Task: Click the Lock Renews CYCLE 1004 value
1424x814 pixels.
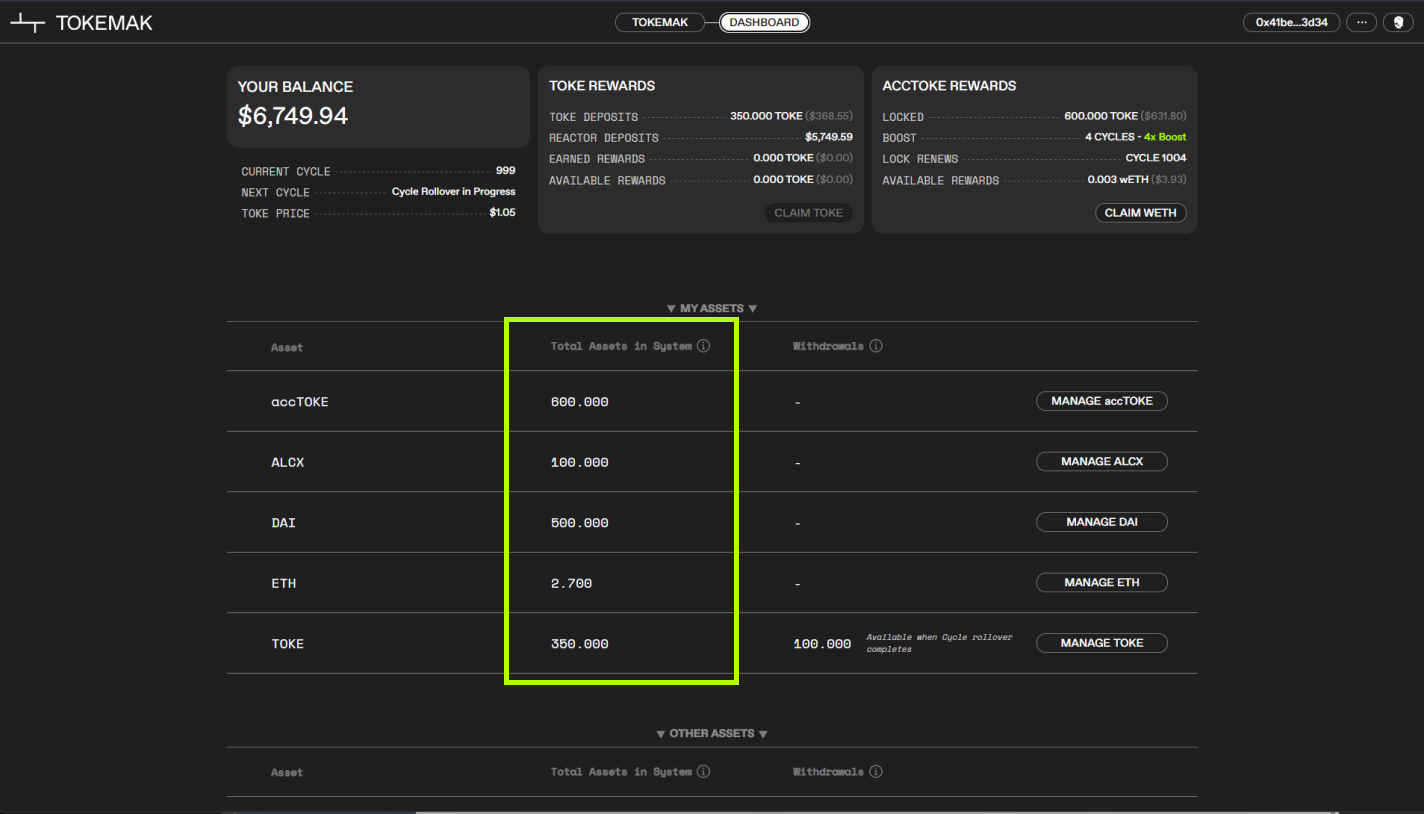Action: [x=1156, y=158]
